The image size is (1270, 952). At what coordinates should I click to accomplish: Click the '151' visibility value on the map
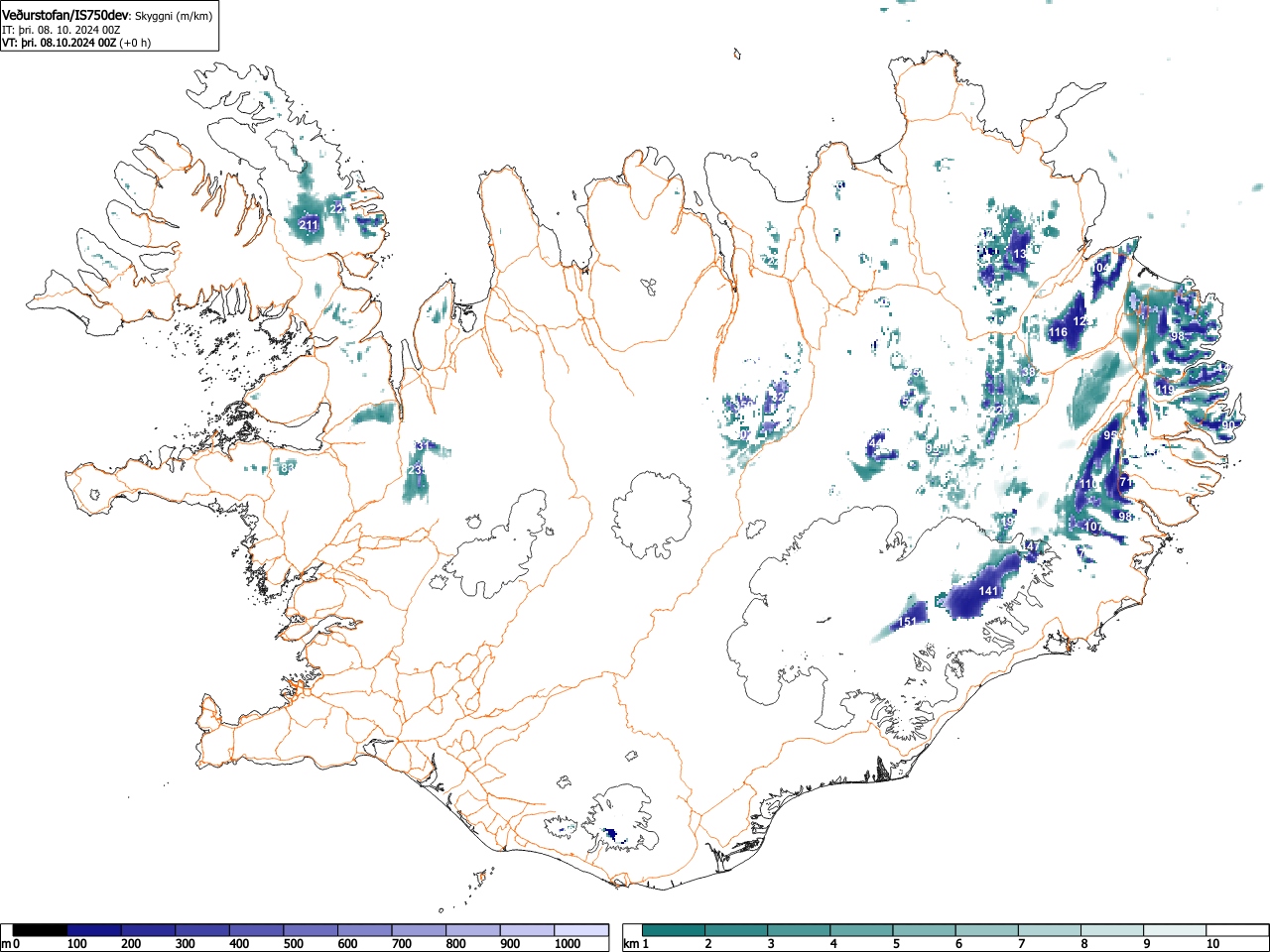point(907,622)
